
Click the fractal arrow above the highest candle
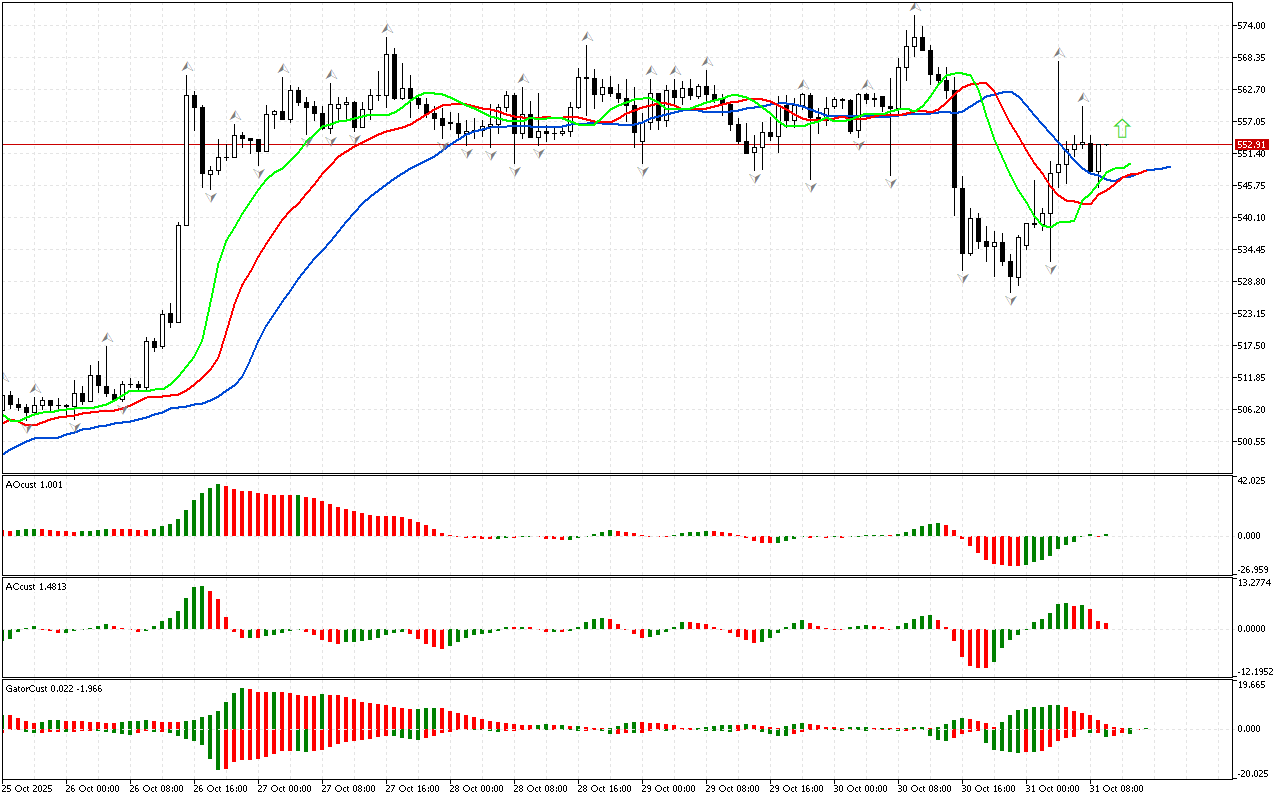(915, 8)
